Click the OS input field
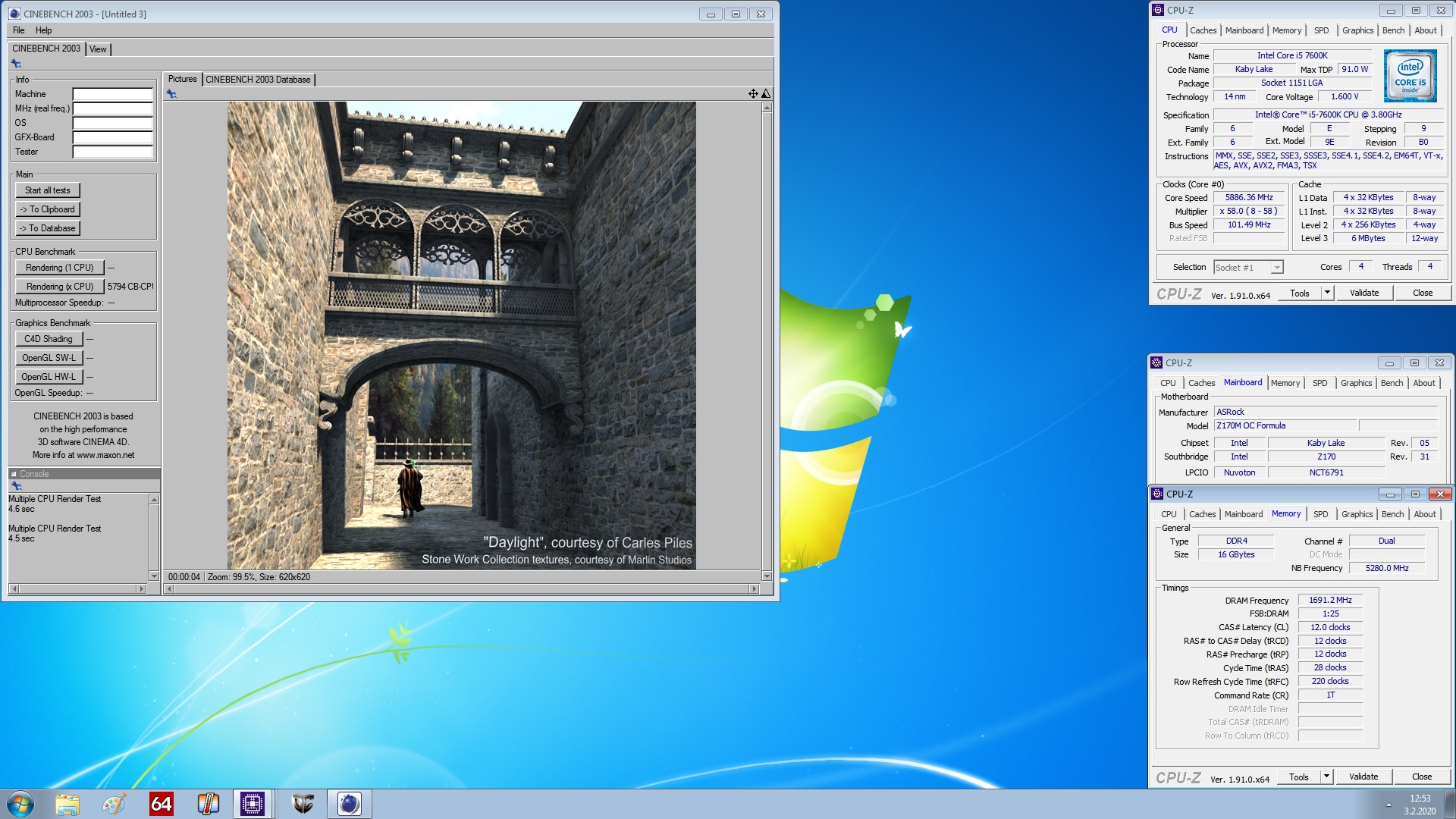1456x819 pixels. tap(113, 123)
